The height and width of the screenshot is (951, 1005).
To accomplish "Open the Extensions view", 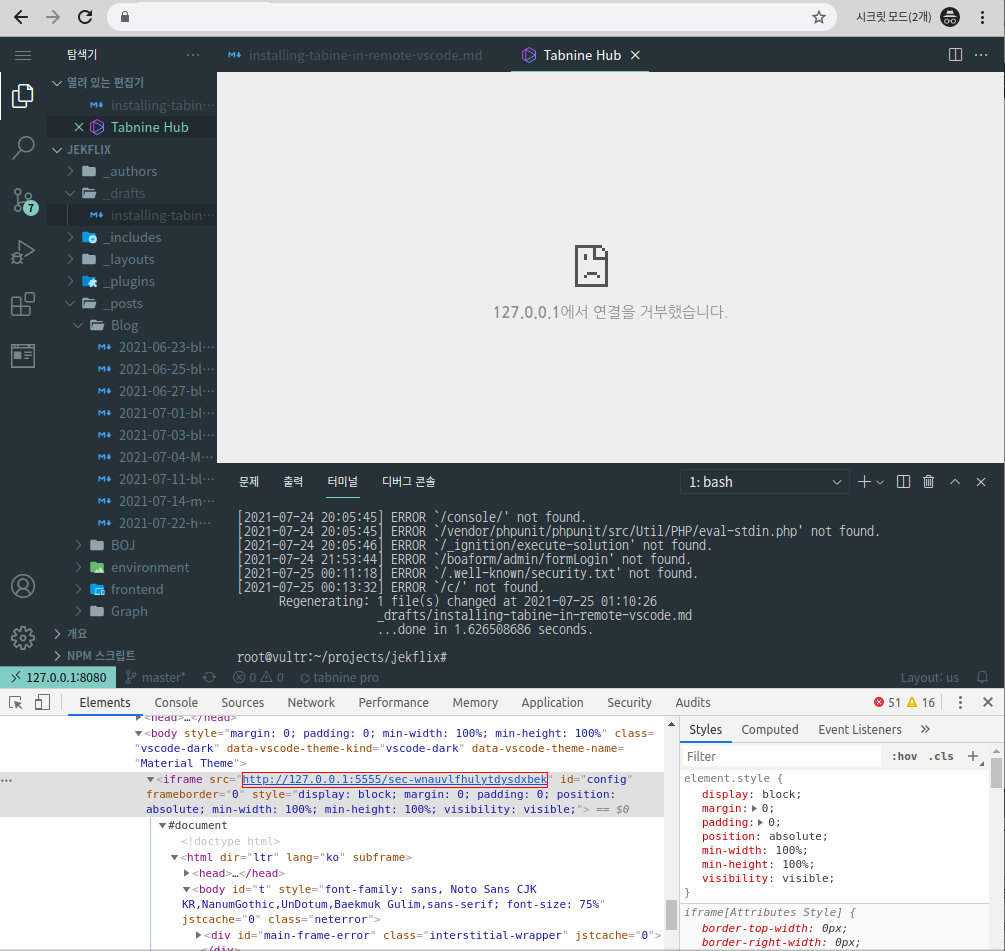I will (x=23, y=304).
